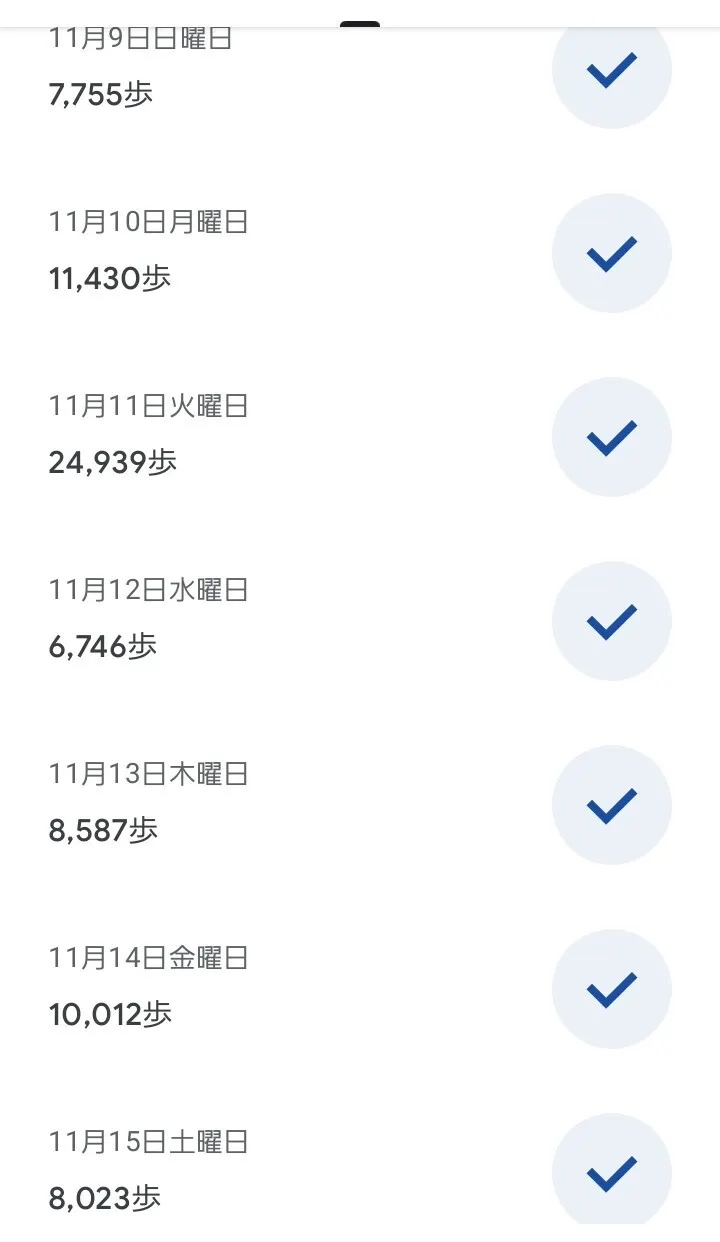Viewport: 720px width, 1242px height.
Task: Click the checkmark next to 6,746歩
Action: pos(611,621)
